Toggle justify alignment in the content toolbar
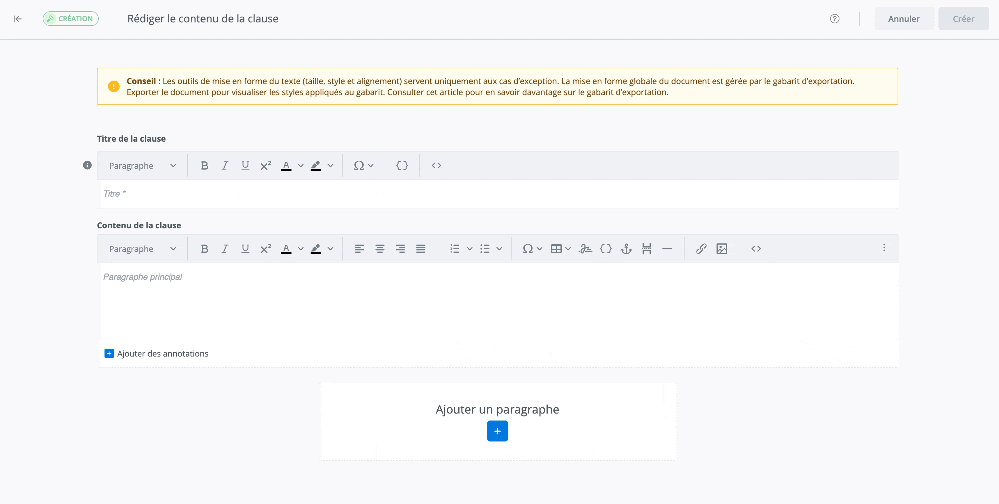Image resolution: width=999 pixels, height=504 pixels. 421,249
